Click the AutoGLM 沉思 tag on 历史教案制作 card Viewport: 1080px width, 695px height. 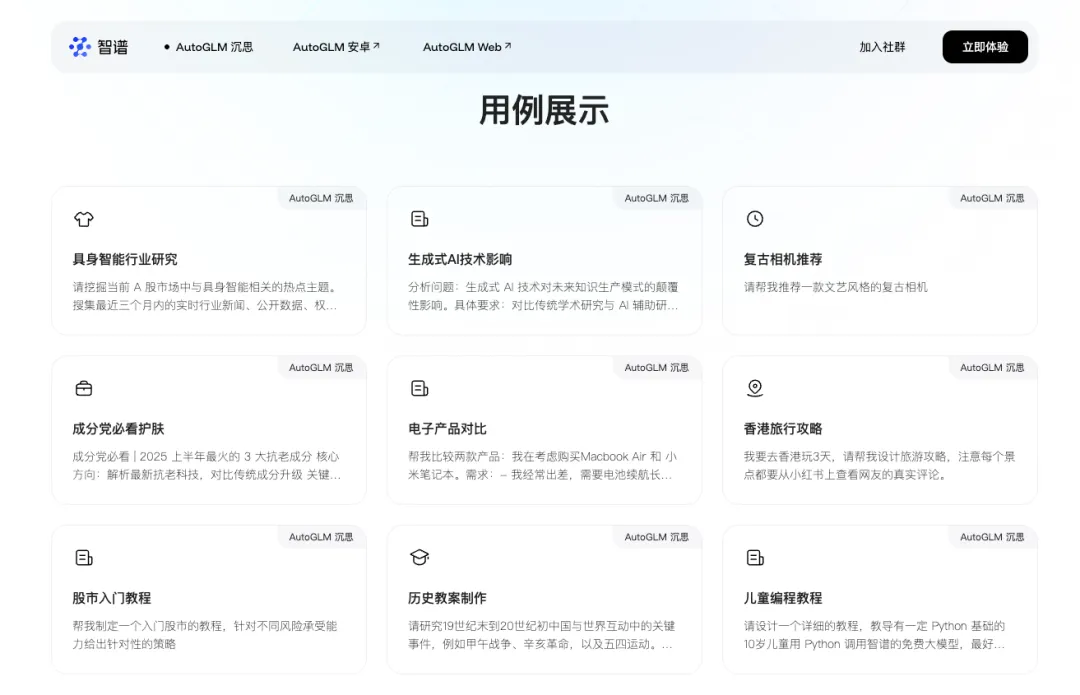(656, 537)
